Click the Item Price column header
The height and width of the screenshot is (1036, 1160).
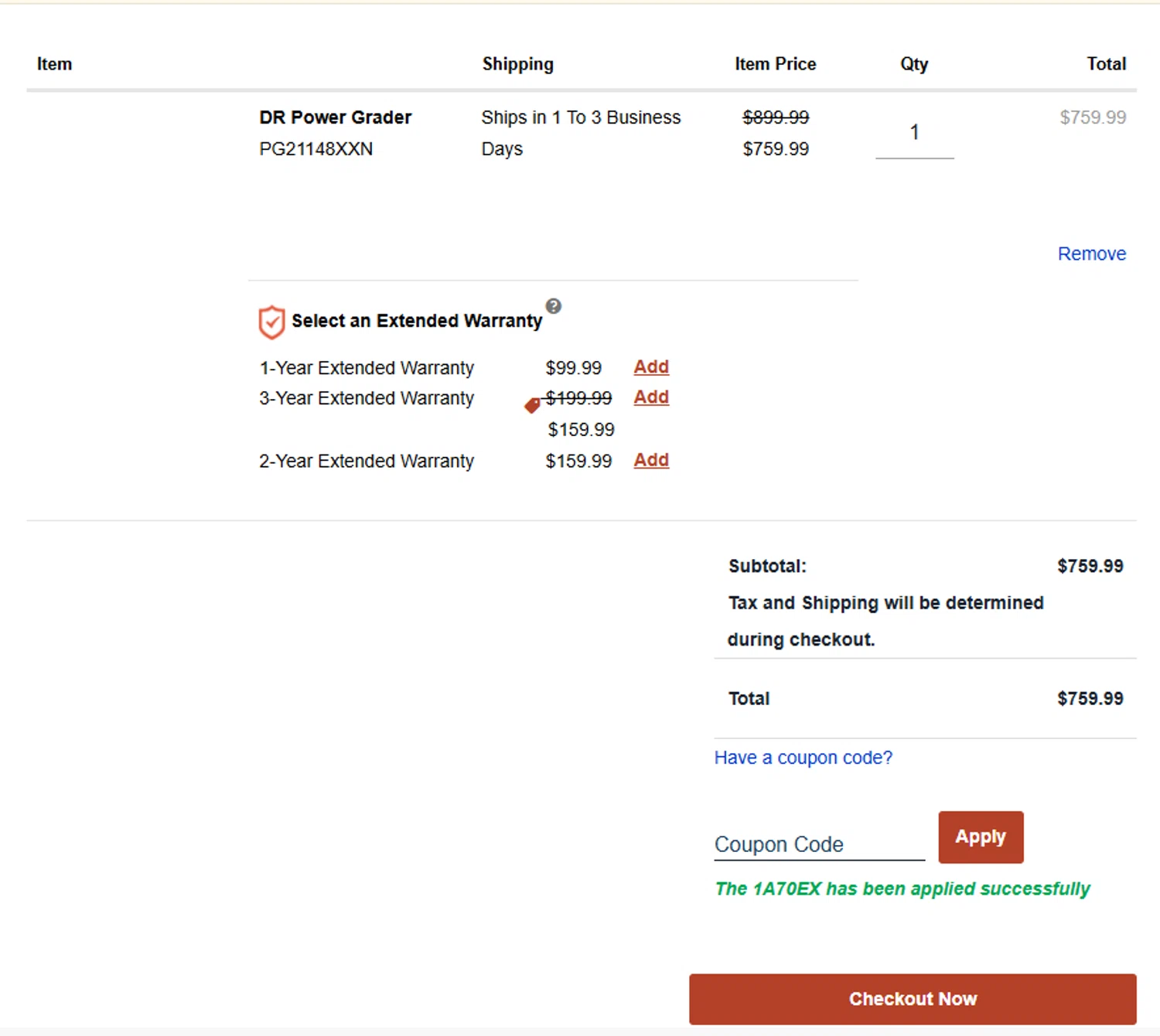click(x=776, y=64)
